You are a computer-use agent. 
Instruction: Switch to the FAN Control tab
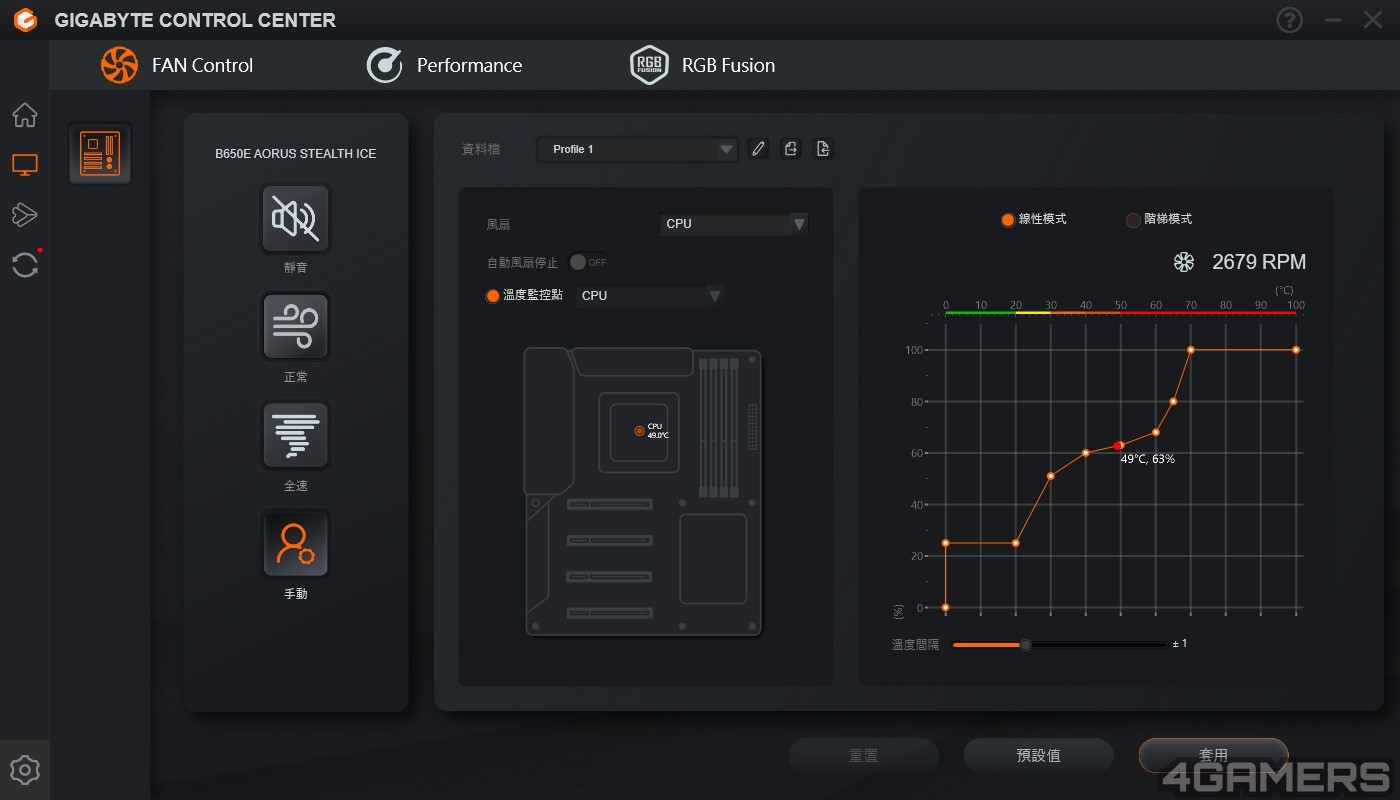(x=177, y=65)
